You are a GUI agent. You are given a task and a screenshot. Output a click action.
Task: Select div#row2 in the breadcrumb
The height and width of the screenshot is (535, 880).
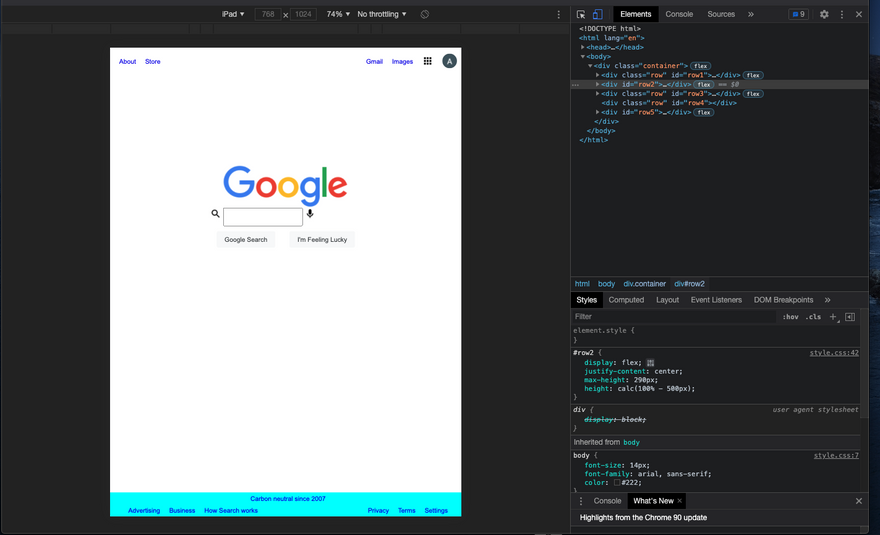[x=689, y=284]
